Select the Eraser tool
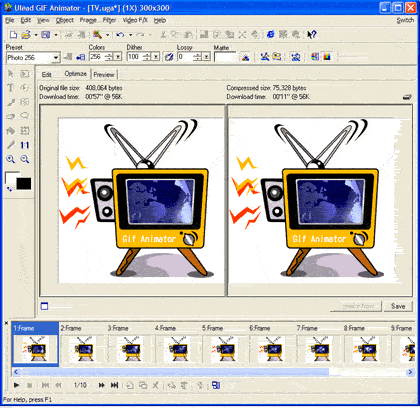Image resolution: width=420 pixels, height=408 pixels. (11, 116)
